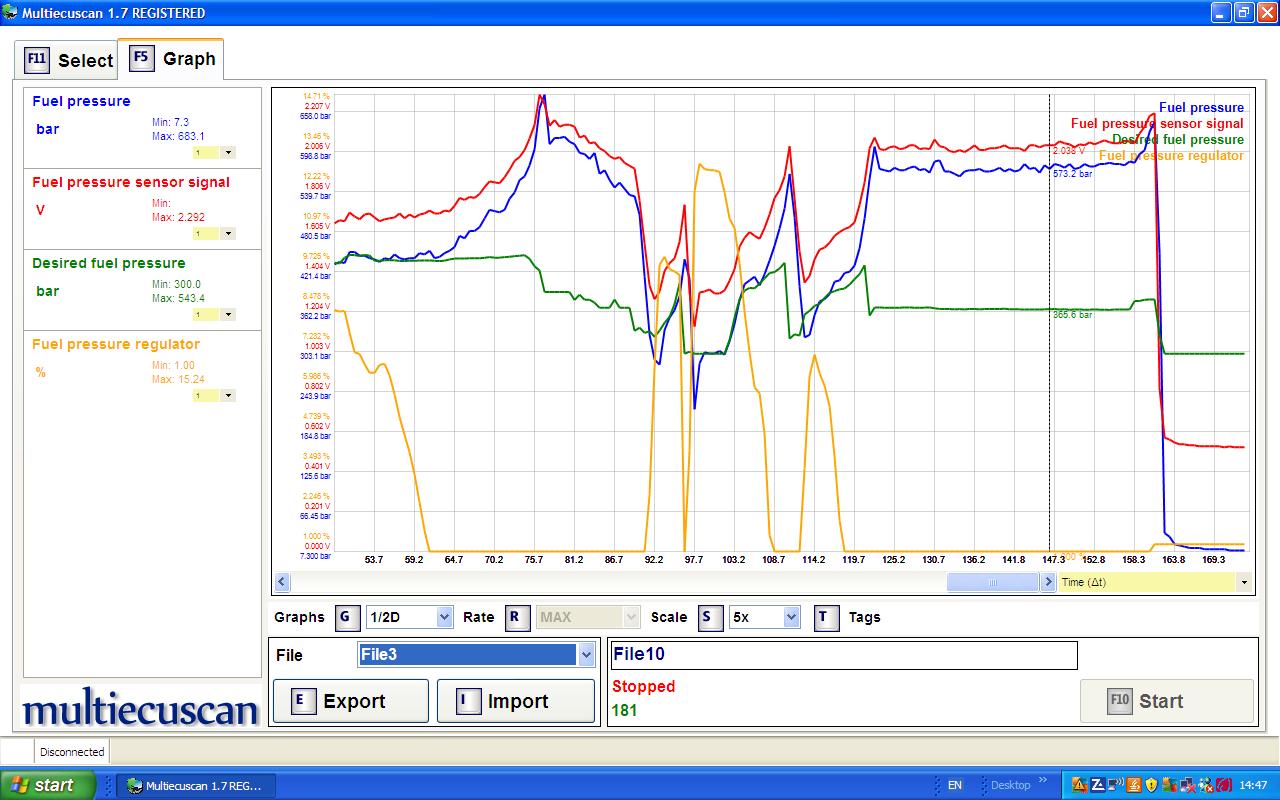Click the Disconnected status bar entry

[72, 752]
